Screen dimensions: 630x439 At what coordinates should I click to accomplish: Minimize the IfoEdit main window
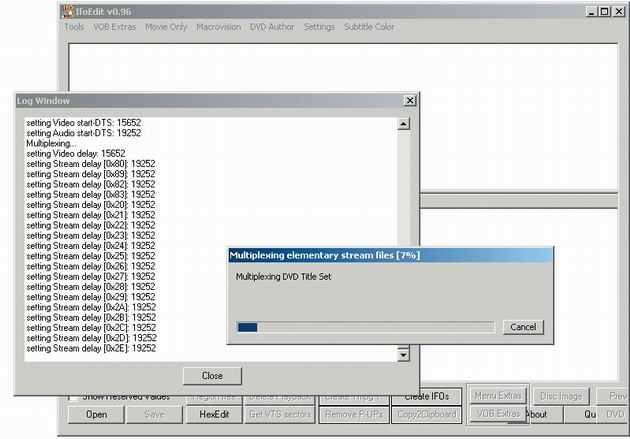click(591, 11)
